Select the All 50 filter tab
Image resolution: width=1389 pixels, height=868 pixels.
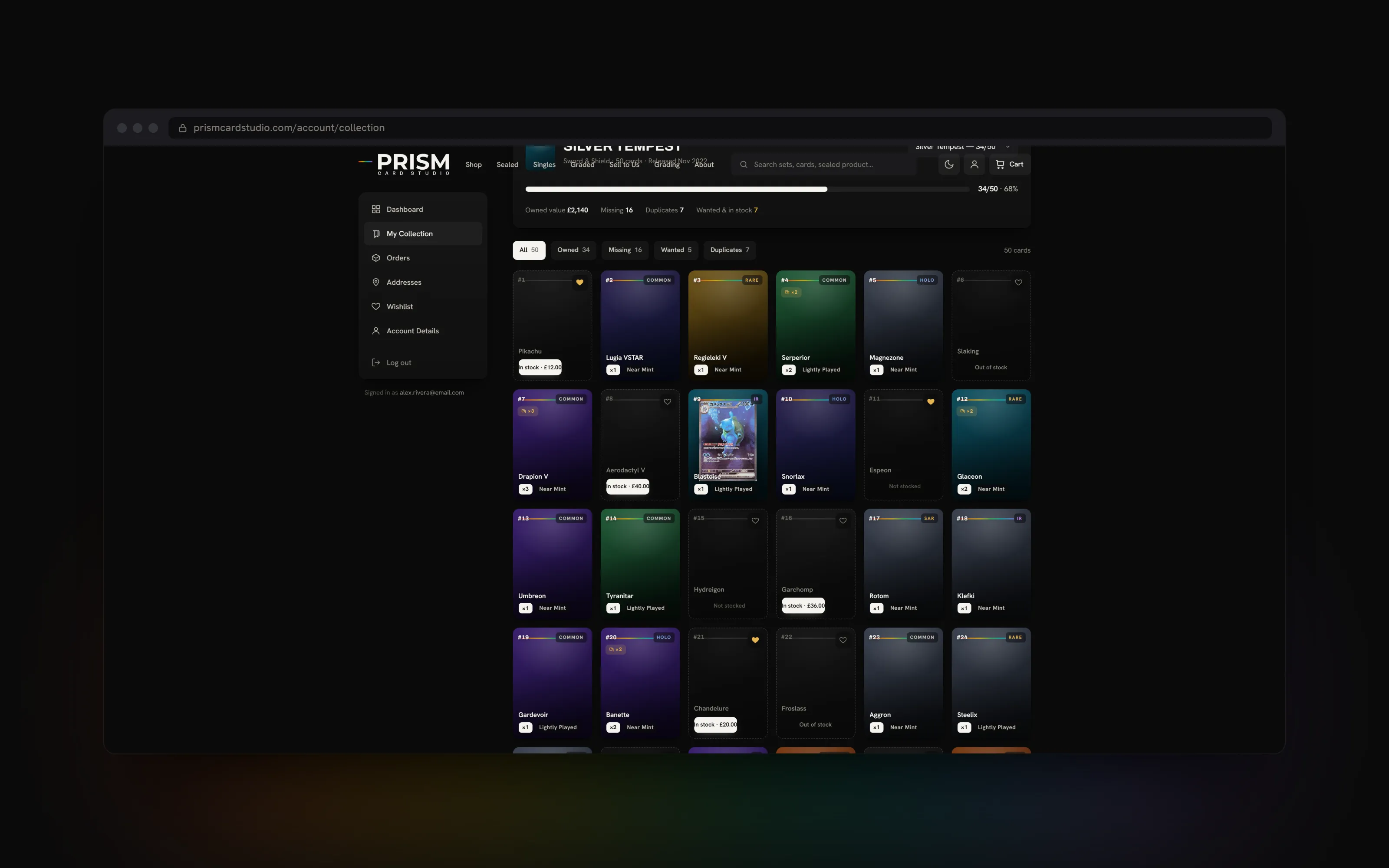[x=529, y=250]
